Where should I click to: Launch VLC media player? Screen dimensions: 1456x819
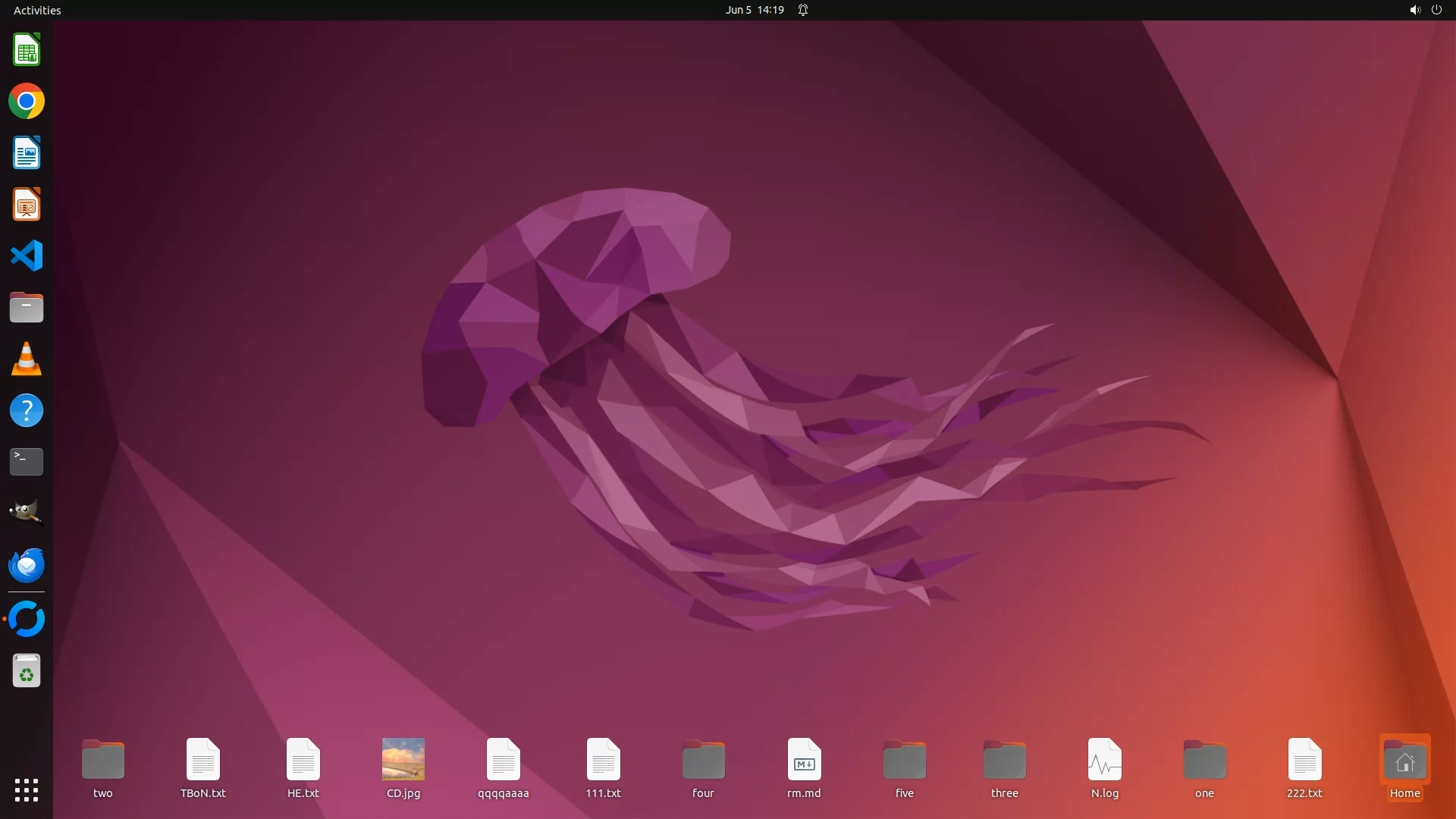(27, 359)
